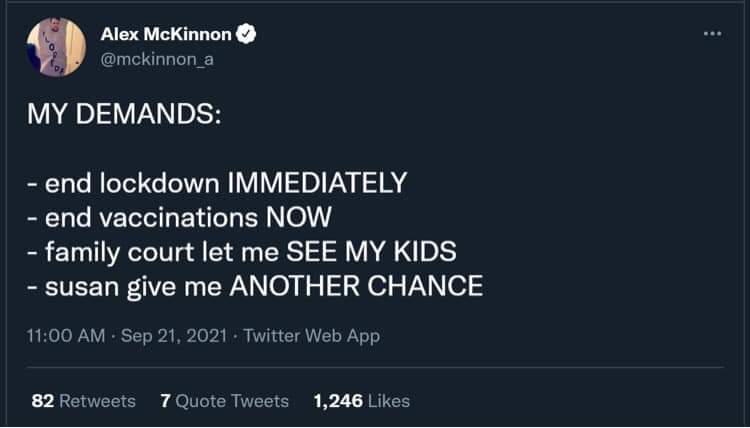Screen dimensions: 750x428
Task: Click the Alex McKinnon display name
Action: pos(166,35)
